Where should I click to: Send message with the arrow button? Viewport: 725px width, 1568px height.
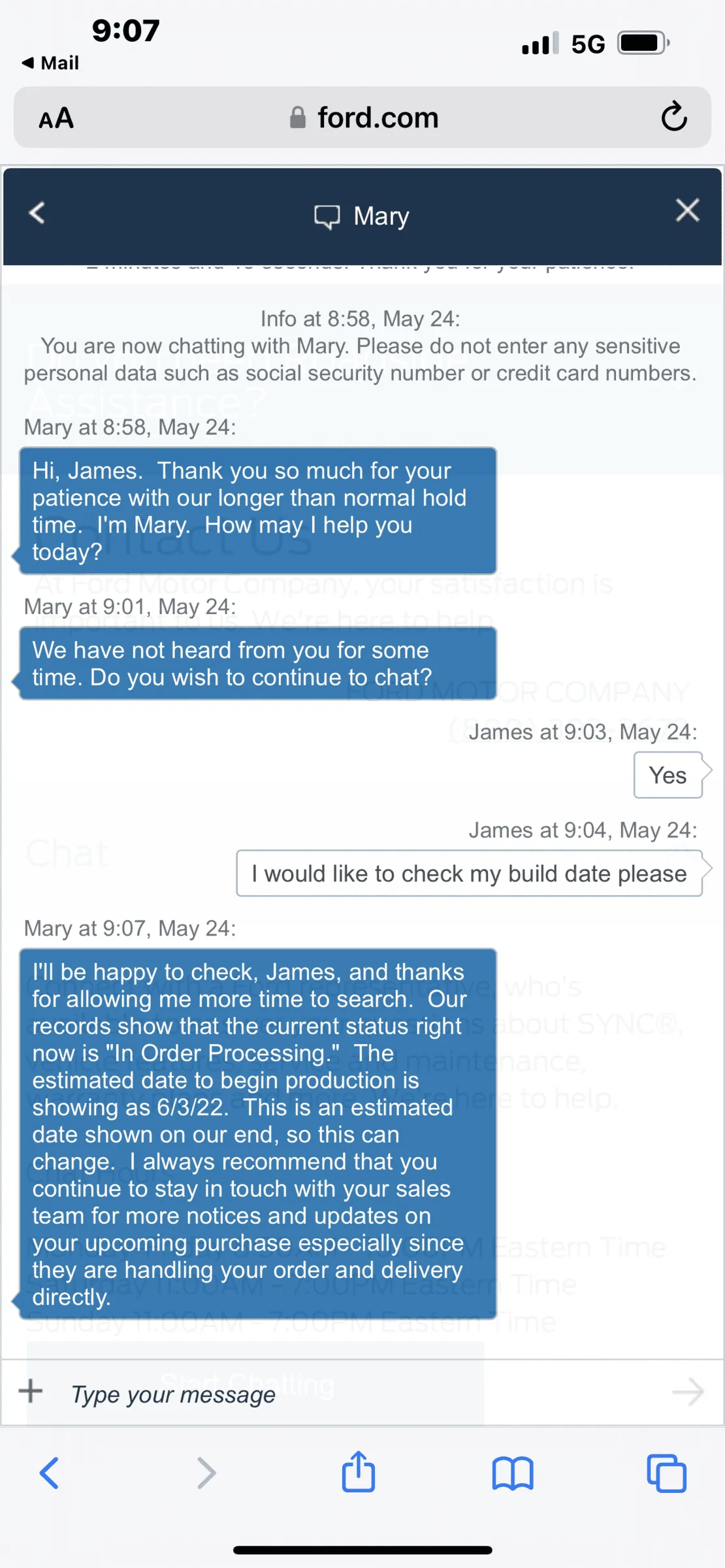pyautogui.click(x=688, y=1392)
